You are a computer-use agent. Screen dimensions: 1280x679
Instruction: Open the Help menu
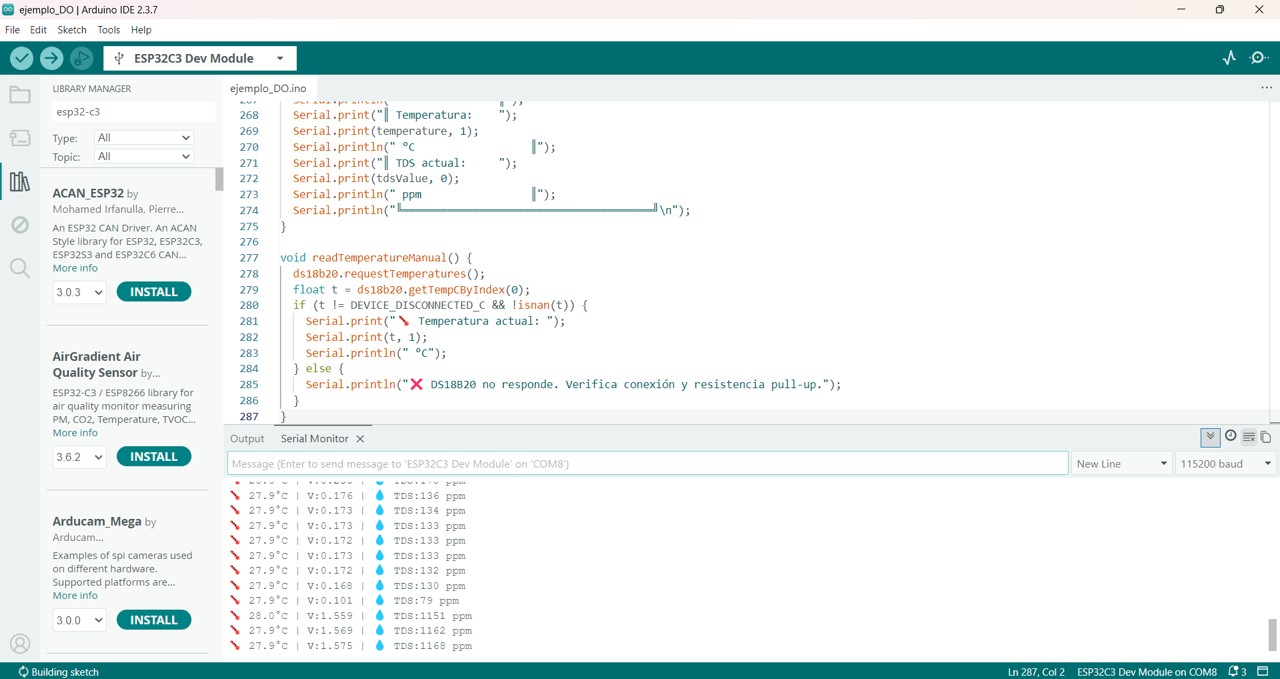(x=141, y=30)
